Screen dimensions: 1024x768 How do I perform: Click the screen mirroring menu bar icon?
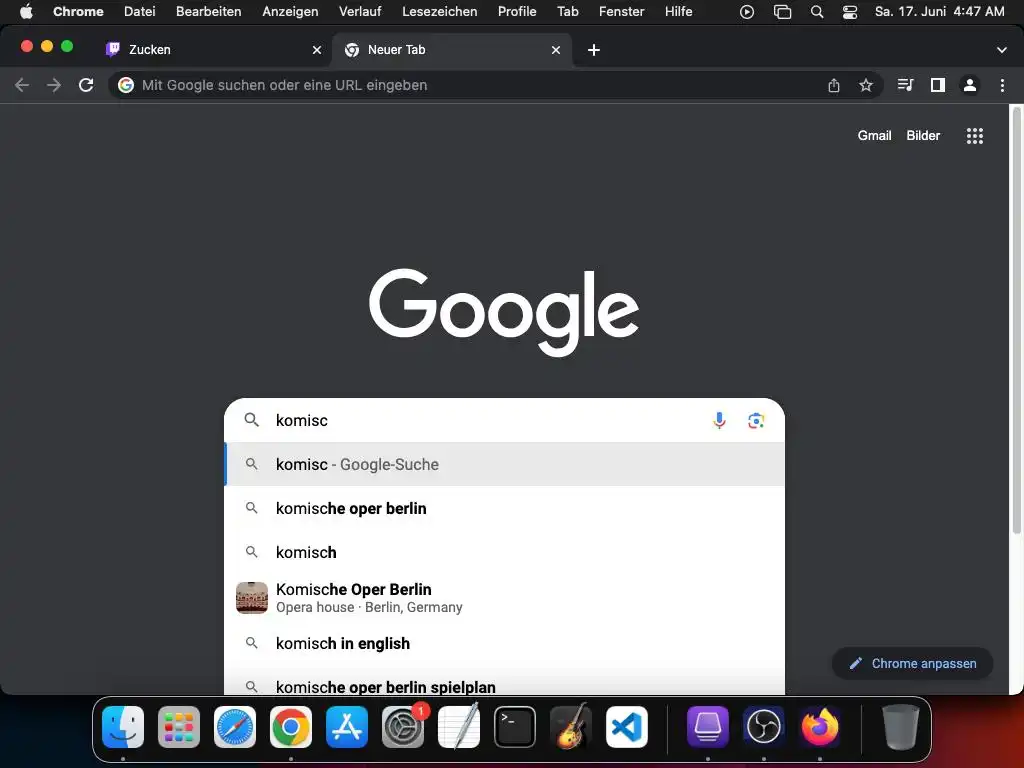[782, 12]
